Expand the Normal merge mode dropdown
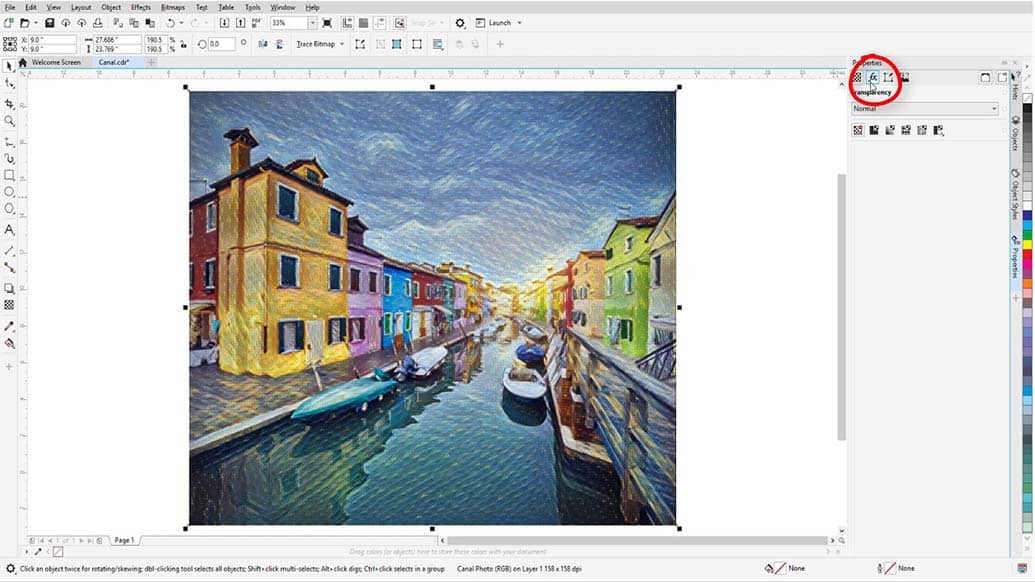 coord(994,108)
